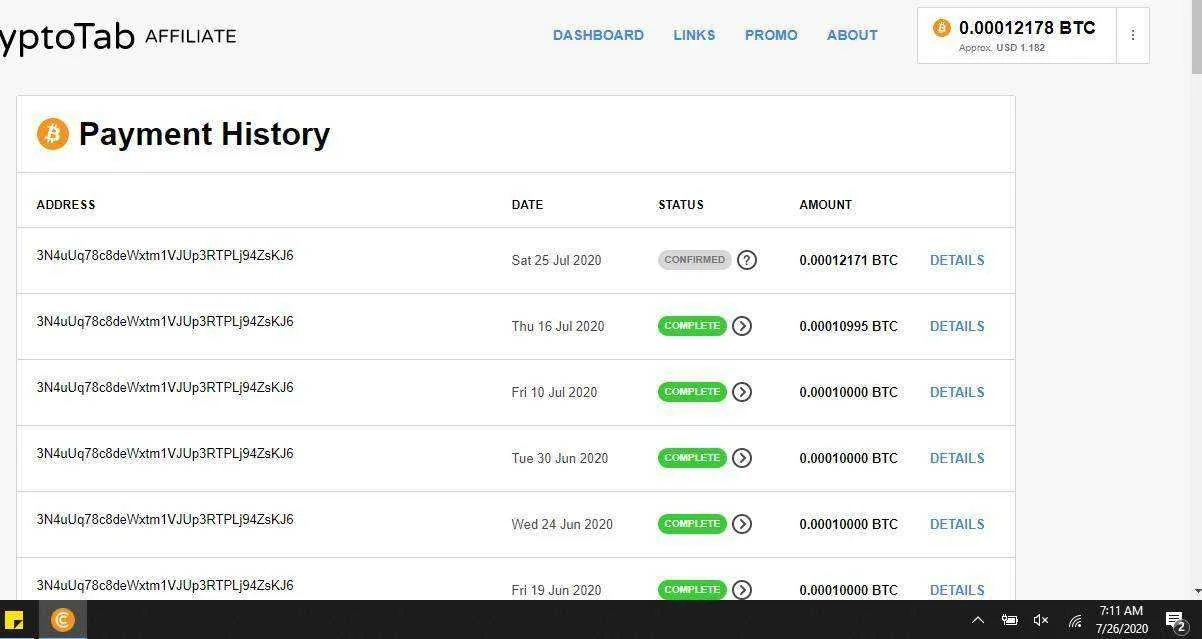This screenshot has height=639, width=1202.
Task: Click the DATE column header
Action: [x=527, y=204]
